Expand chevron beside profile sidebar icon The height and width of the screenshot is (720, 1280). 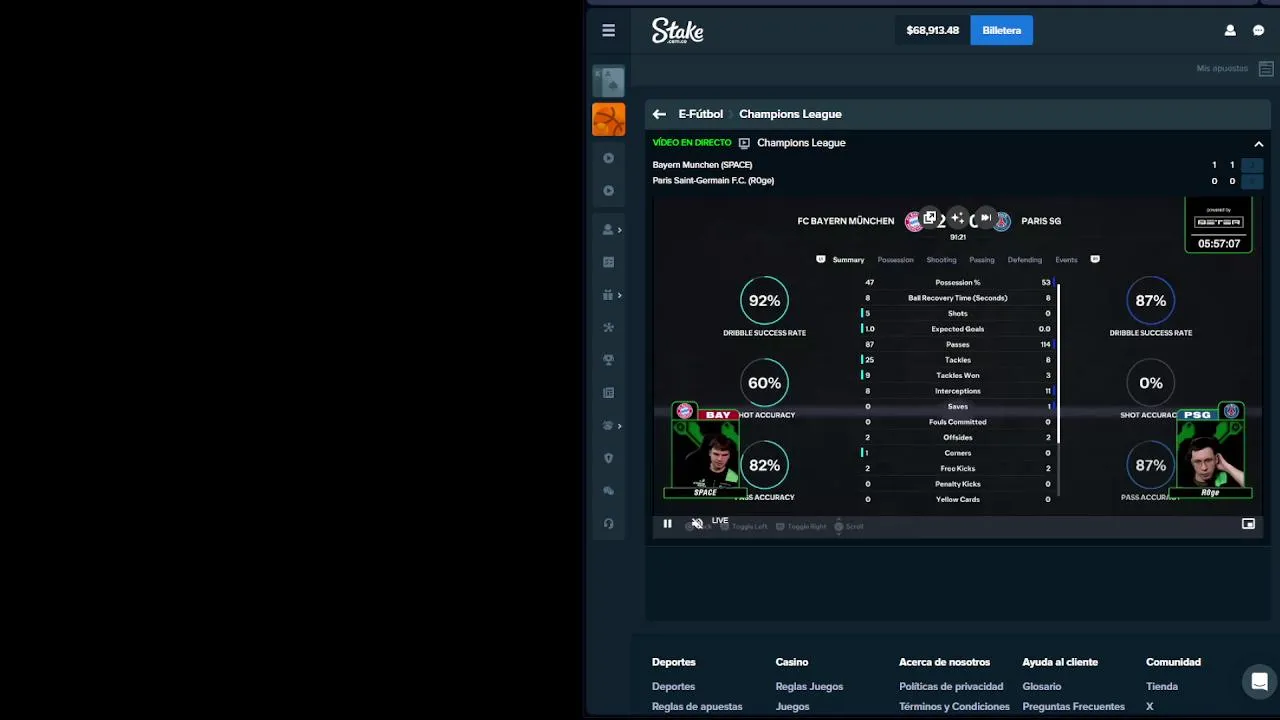pyautogui.click(x=620, y=230)
